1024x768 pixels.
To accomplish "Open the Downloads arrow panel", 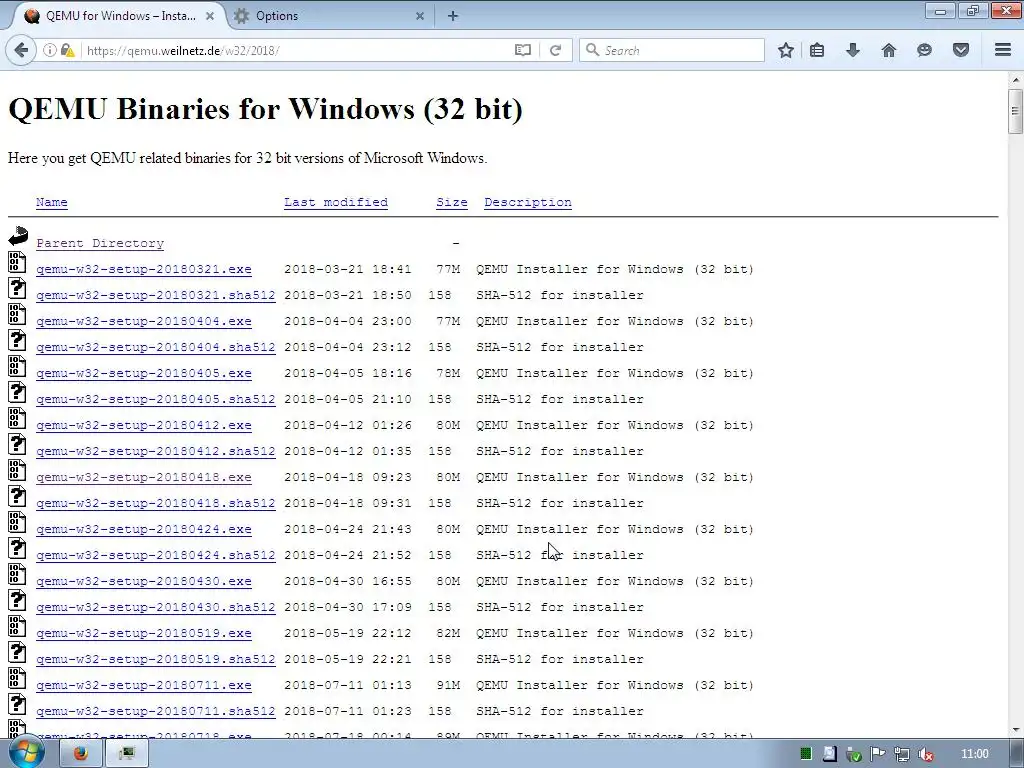I will click(x=853, y=50).
